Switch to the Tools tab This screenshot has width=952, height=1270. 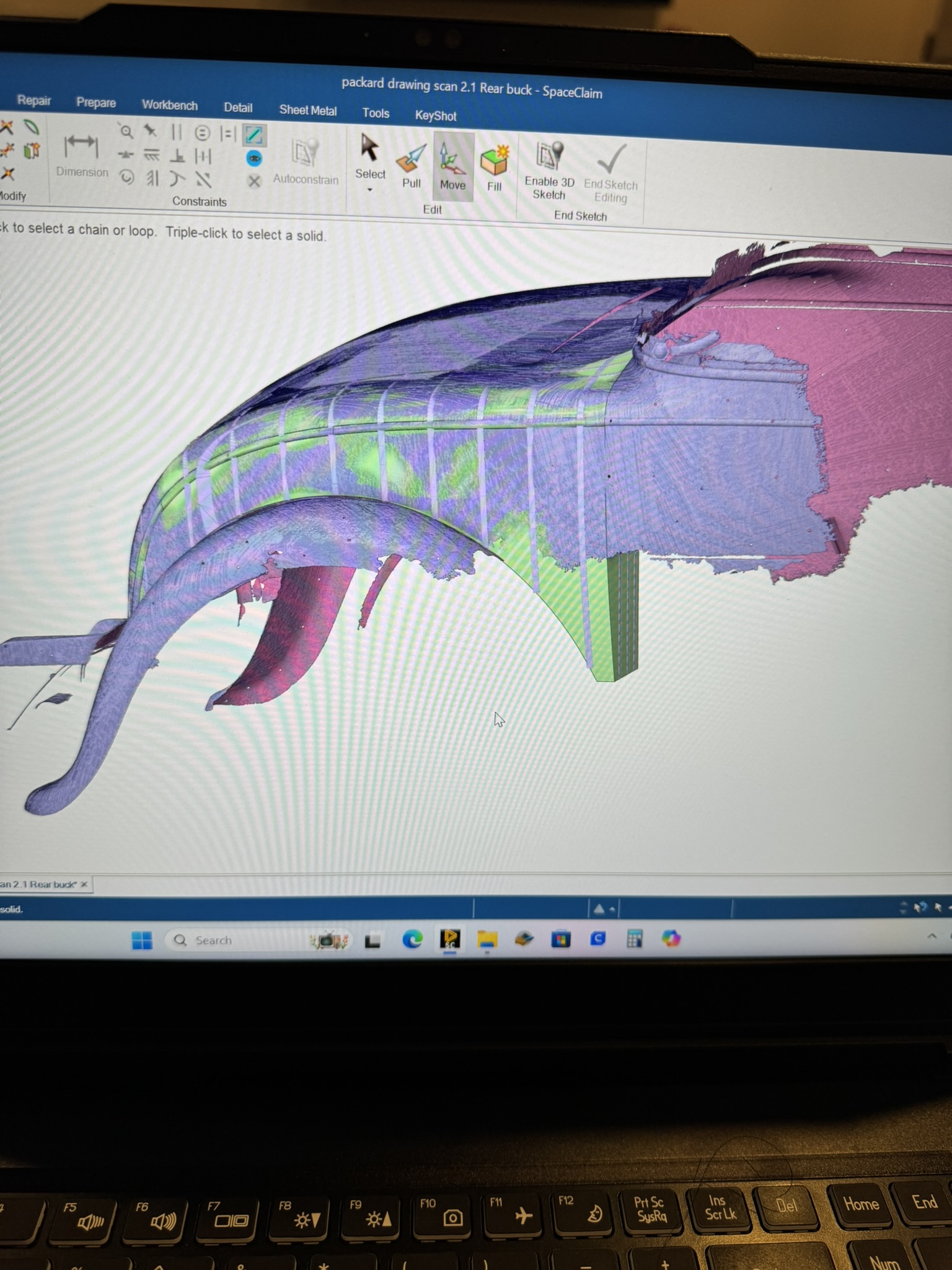pos(375,113)
